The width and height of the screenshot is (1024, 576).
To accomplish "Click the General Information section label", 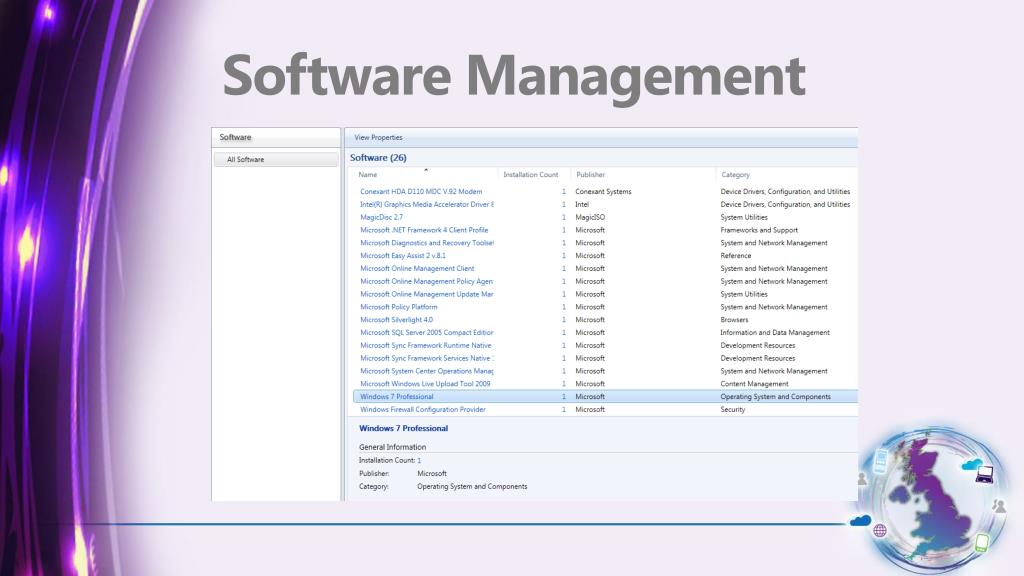I will (392, 447).
